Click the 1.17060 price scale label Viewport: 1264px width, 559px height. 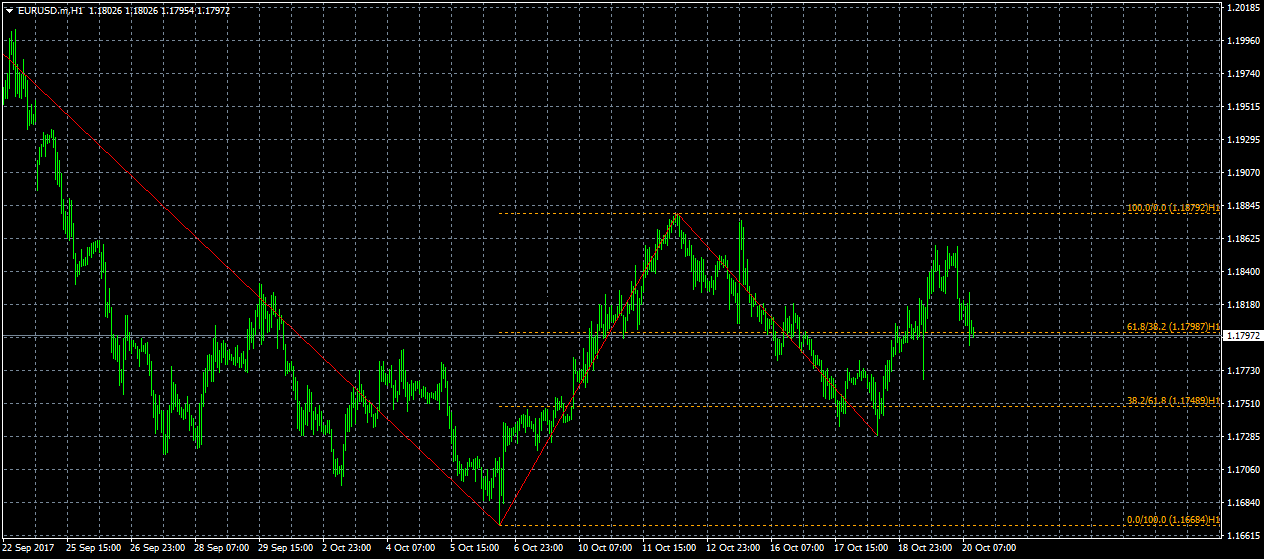point(1243,470)
